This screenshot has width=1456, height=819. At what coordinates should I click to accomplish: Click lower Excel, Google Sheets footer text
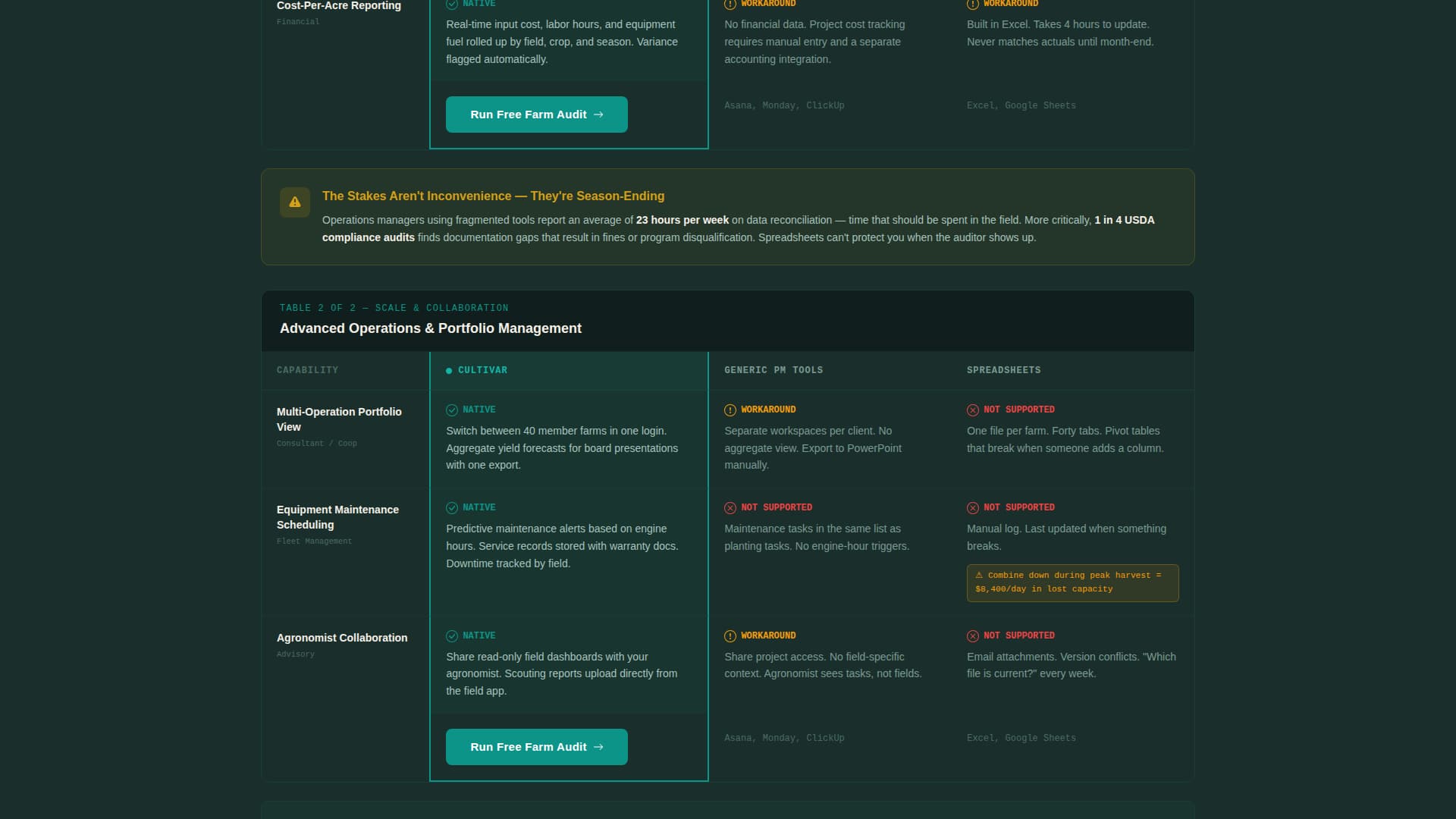coord(1021,738)
